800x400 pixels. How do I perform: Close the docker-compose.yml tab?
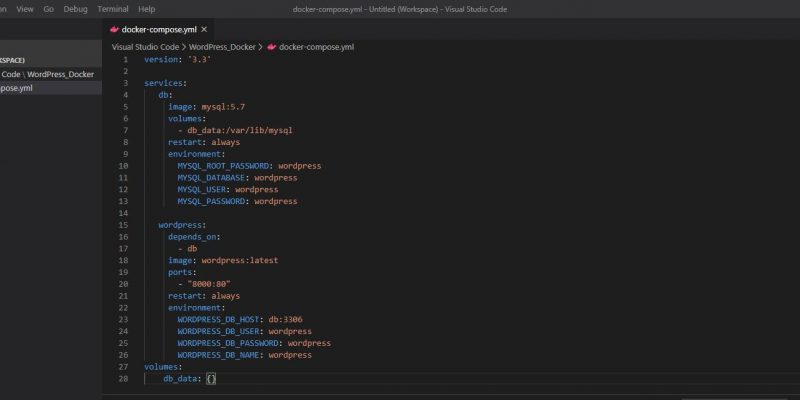(x=204, y=30)
